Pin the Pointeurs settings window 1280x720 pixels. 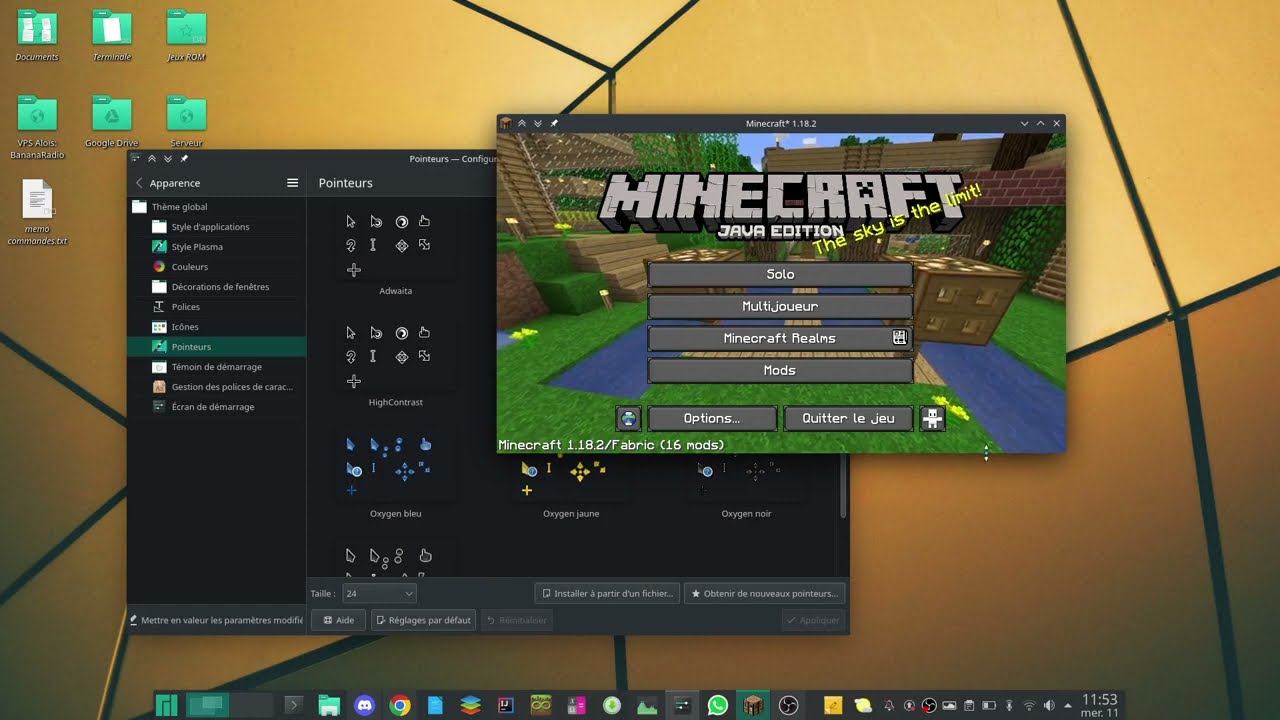[x=184, y=158]
